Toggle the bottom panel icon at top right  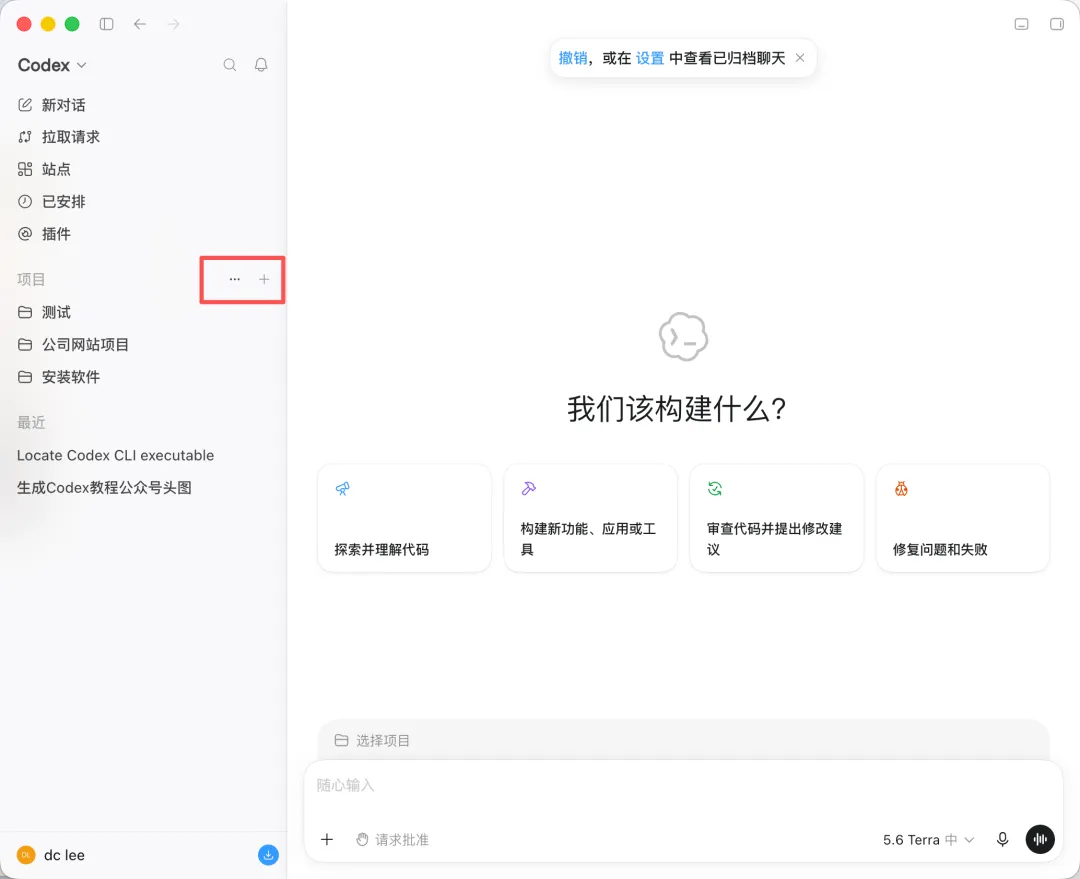point(1021,24)
